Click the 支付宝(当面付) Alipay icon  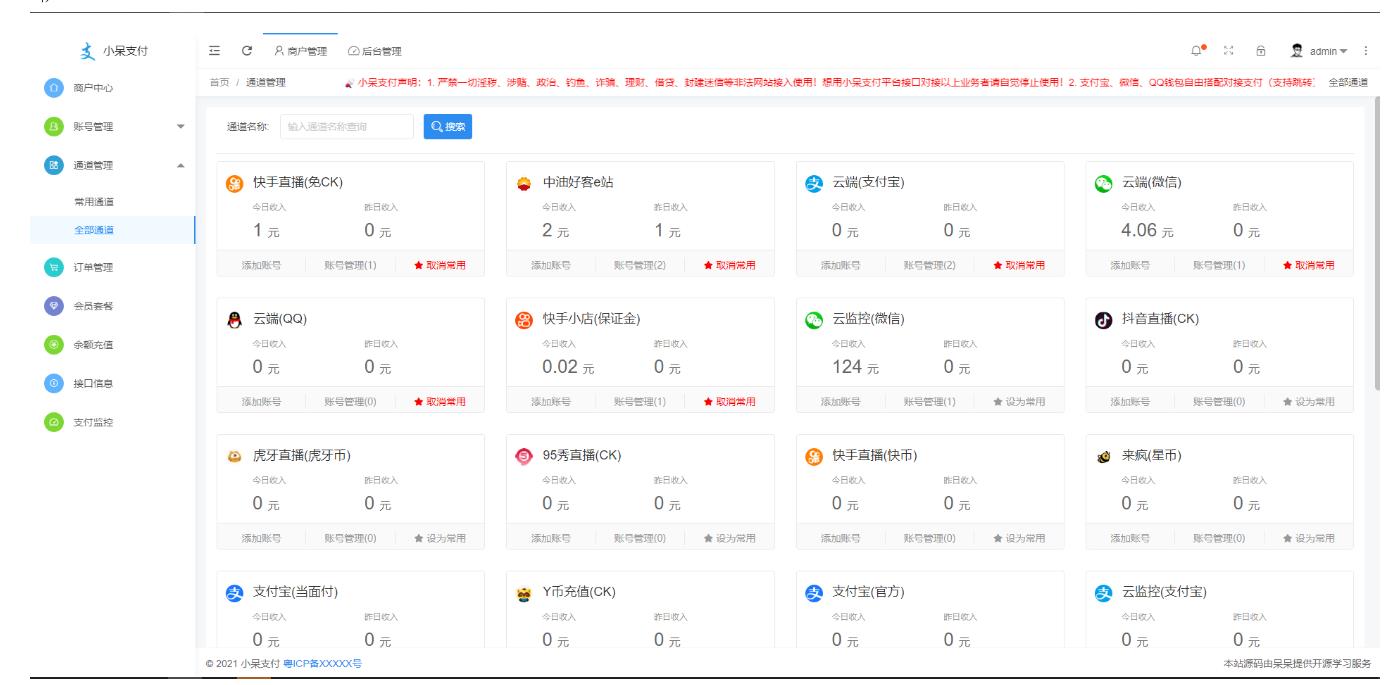point(235,592)
